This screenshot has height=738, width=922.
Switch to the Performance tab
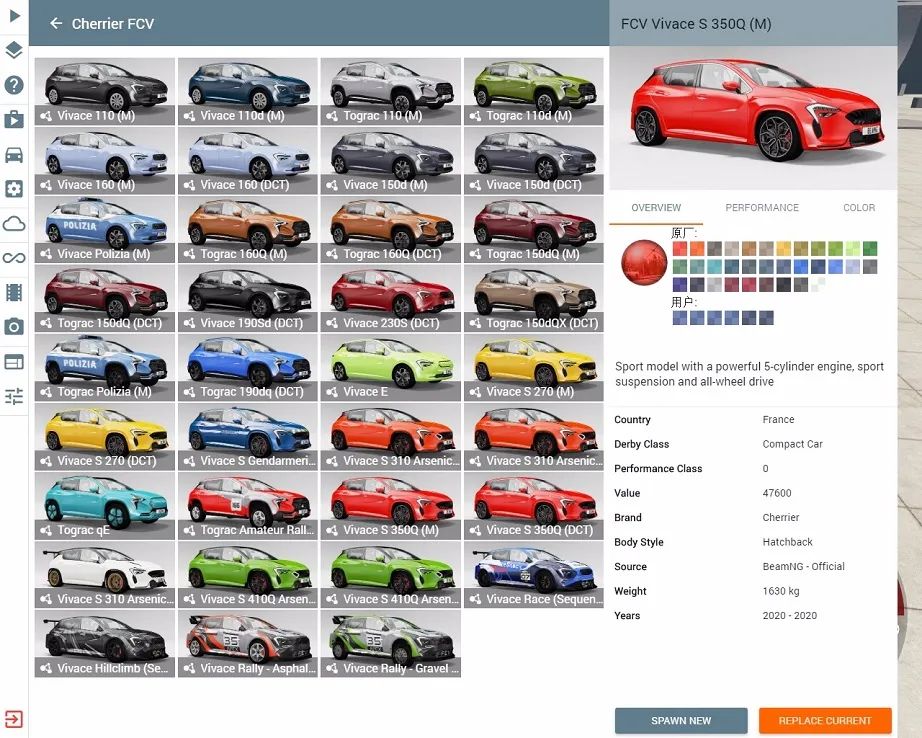(762, 208)
